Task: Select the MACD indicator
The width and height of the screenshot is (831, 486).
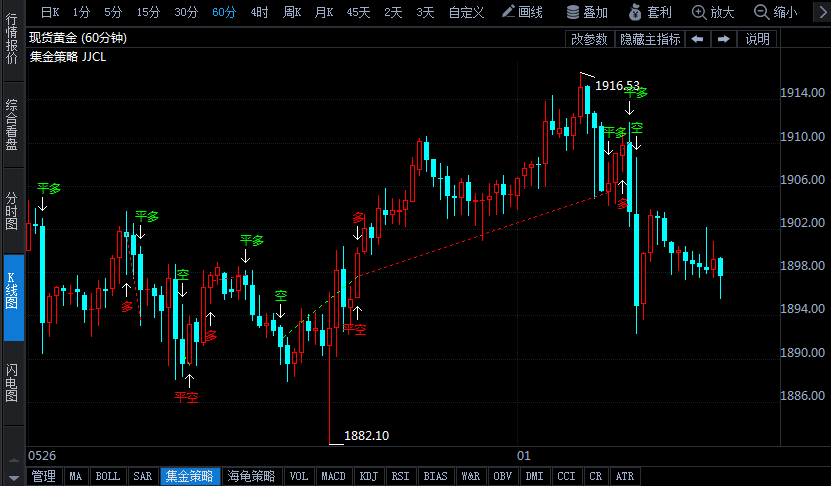Action: 333,476
